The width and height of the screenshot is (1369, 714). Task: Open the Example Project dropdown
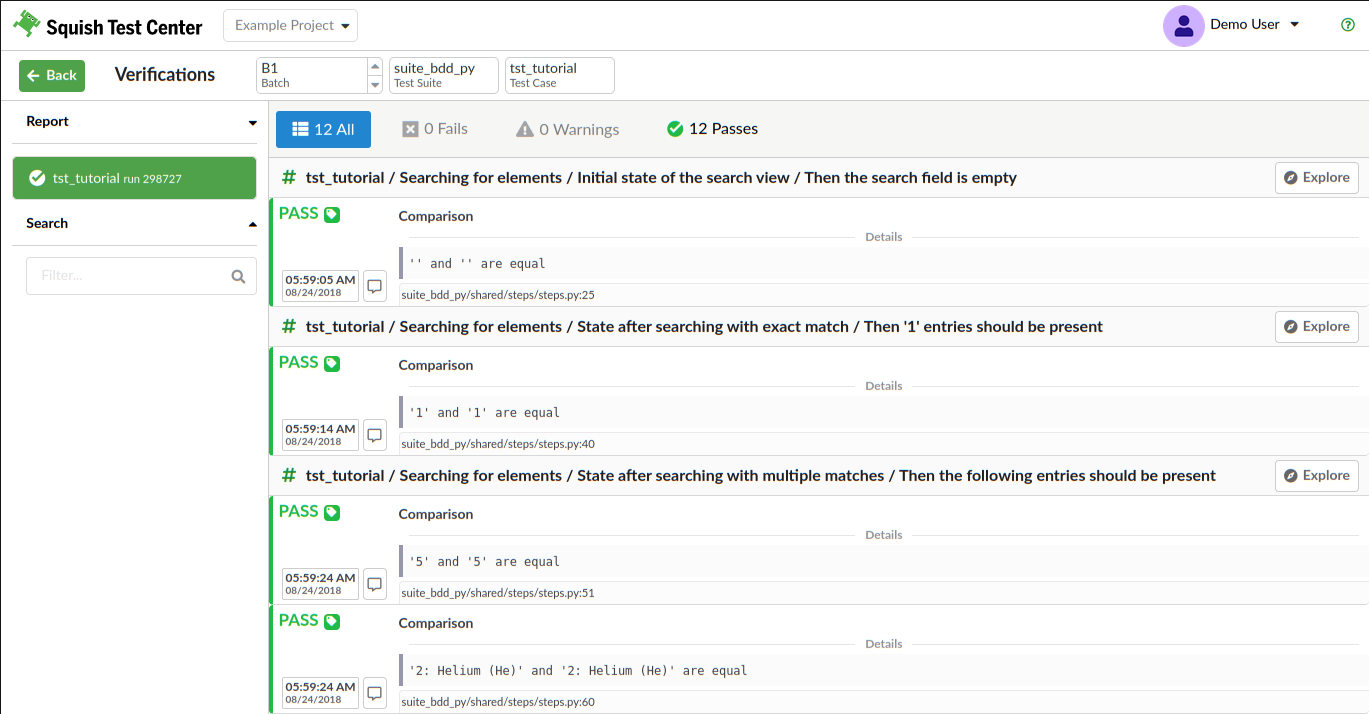point(290,25)
